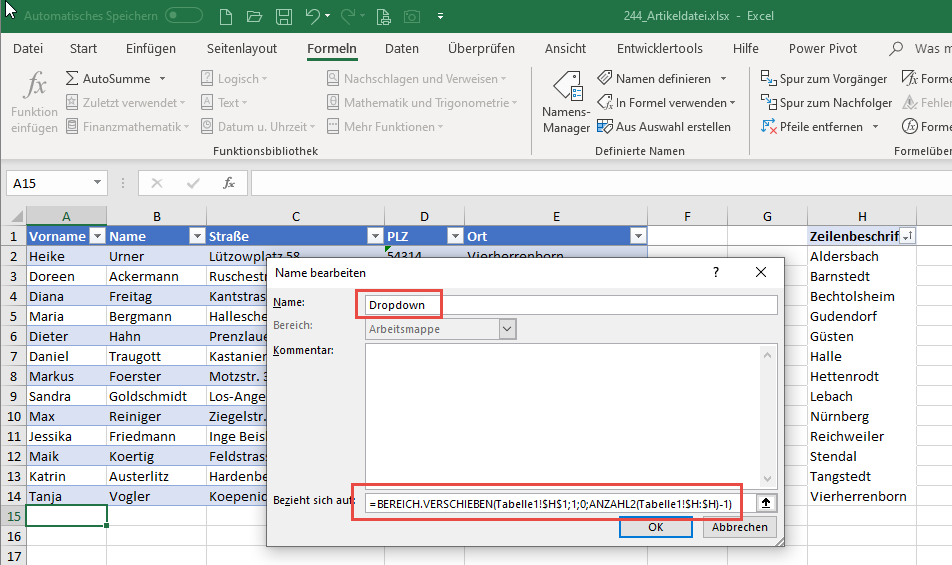Image resolution: width=952 pixels, height=565 pixels.
Task: Expand the Namen definieren dropdown arrow
Action: click(723, 79)
